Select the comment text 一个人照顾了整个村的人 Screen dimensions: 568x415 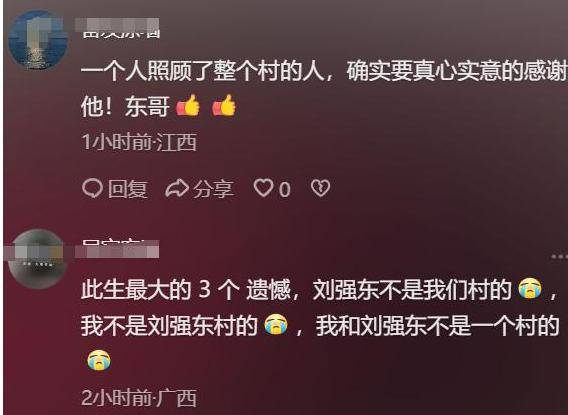click(202, 71)
